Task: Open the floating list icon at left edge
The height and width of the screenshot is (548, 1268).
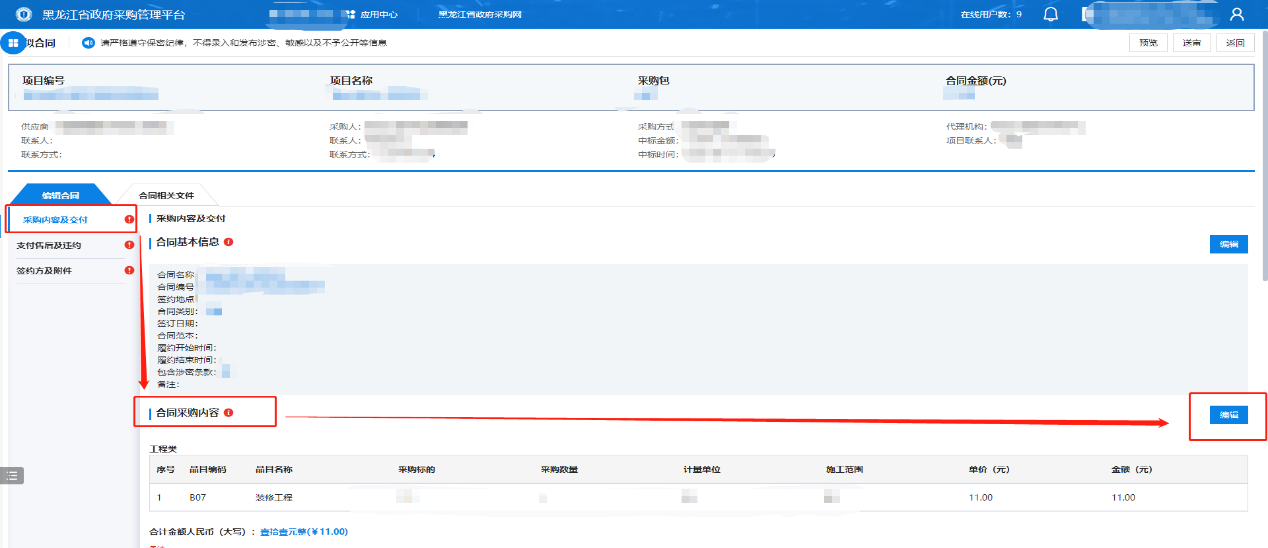Action: tap(11, 475)
